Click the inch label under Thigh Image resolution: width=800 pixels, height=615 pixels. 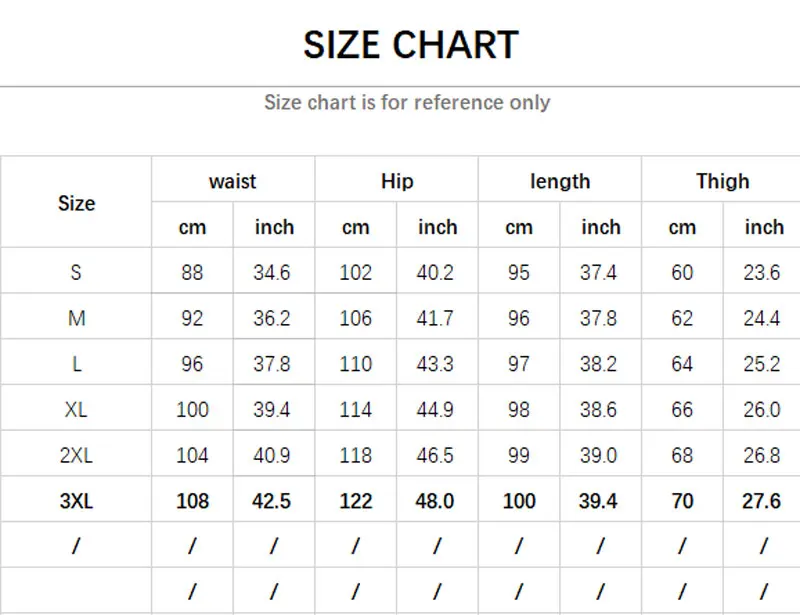click(x=764, y=226)
